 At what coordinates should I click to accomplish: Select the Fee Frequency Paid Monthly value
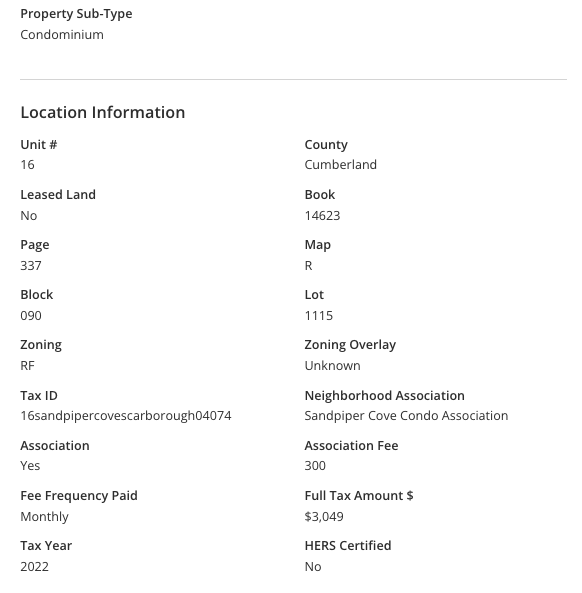(x=44, y=517)
